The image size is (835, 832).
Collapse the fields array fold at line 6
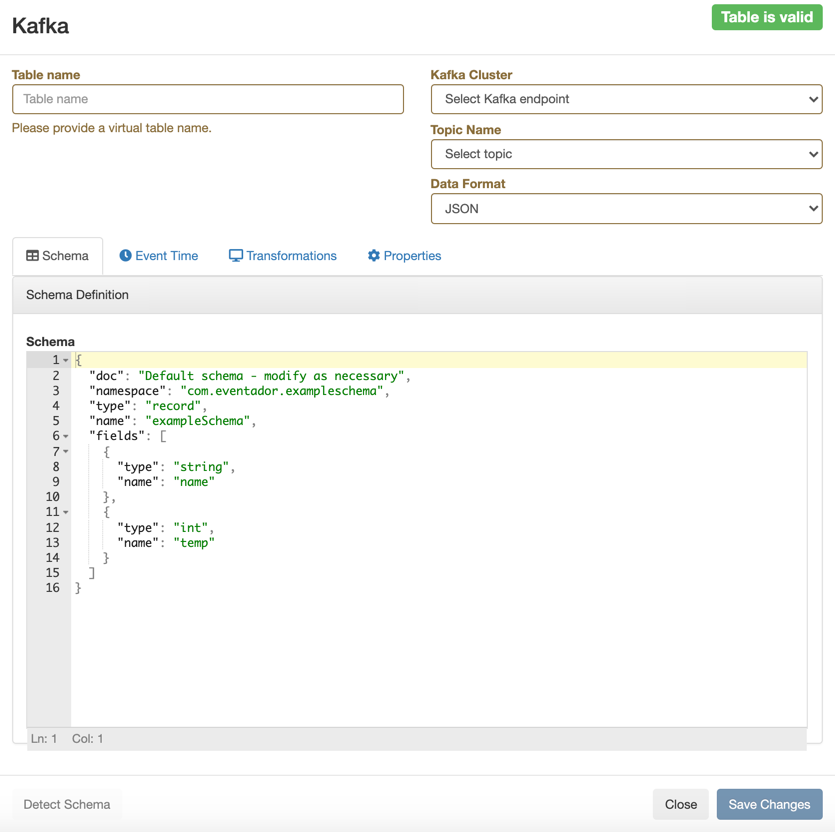(66, 436)
